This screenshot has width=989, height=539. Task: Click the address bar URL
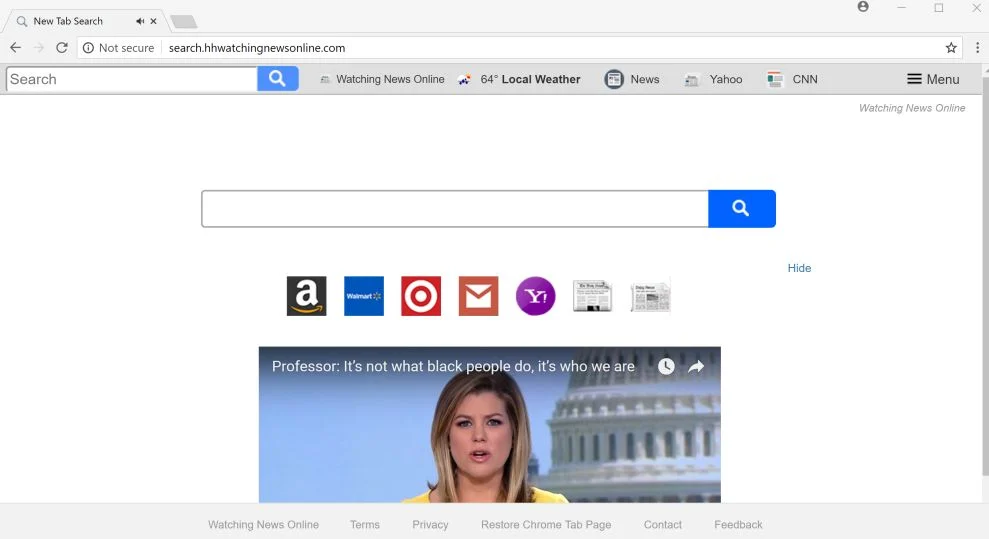[257, 48]
